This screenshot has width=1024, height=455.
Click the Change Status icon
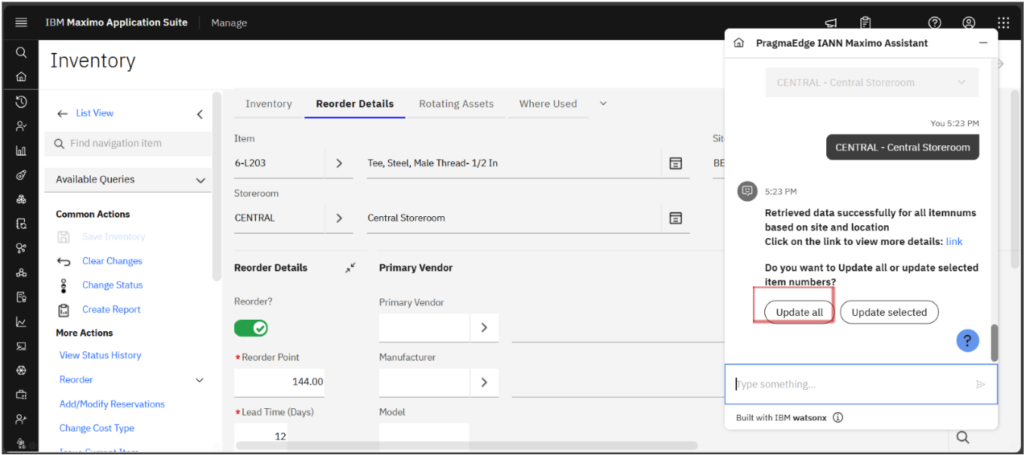coord(64,285)
